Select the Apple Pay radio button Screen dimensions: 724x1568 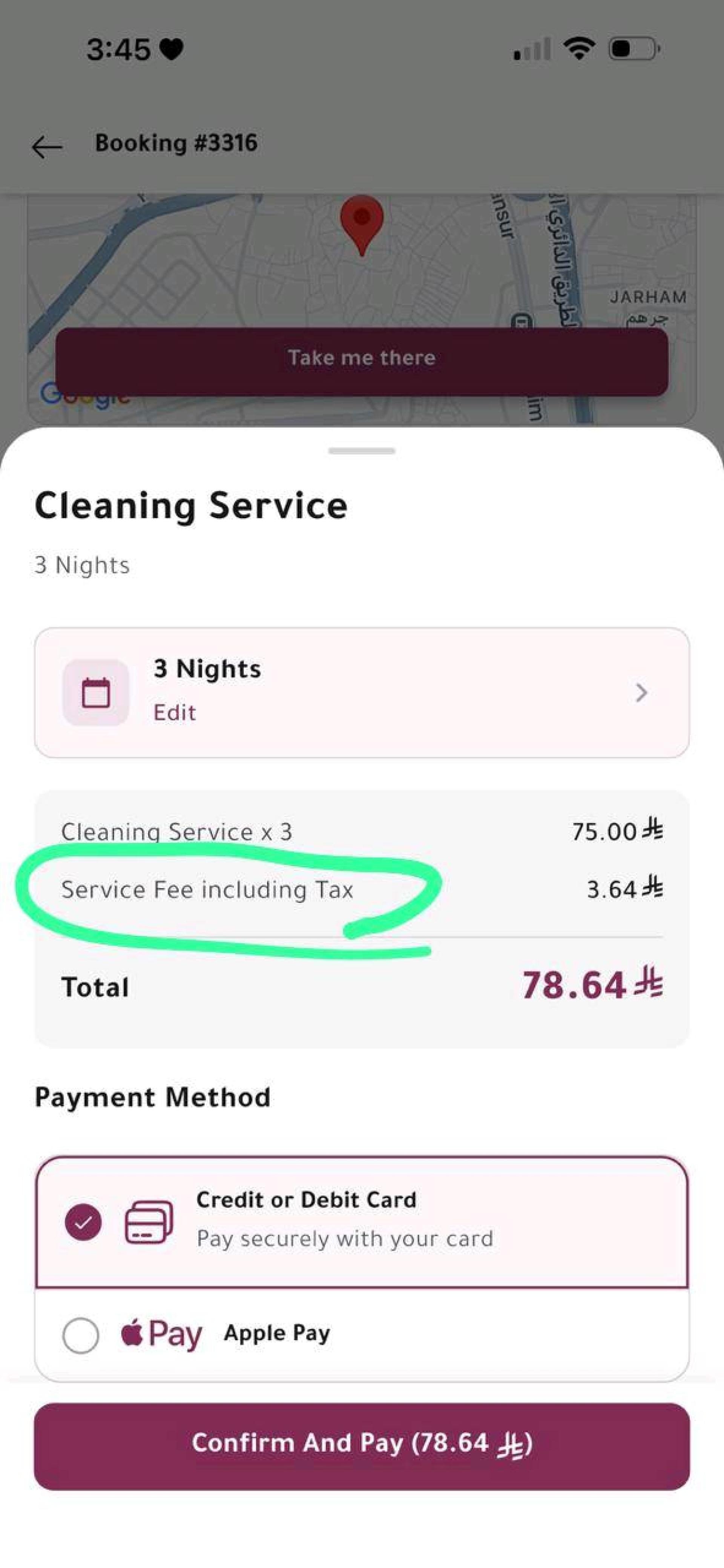81,1335
